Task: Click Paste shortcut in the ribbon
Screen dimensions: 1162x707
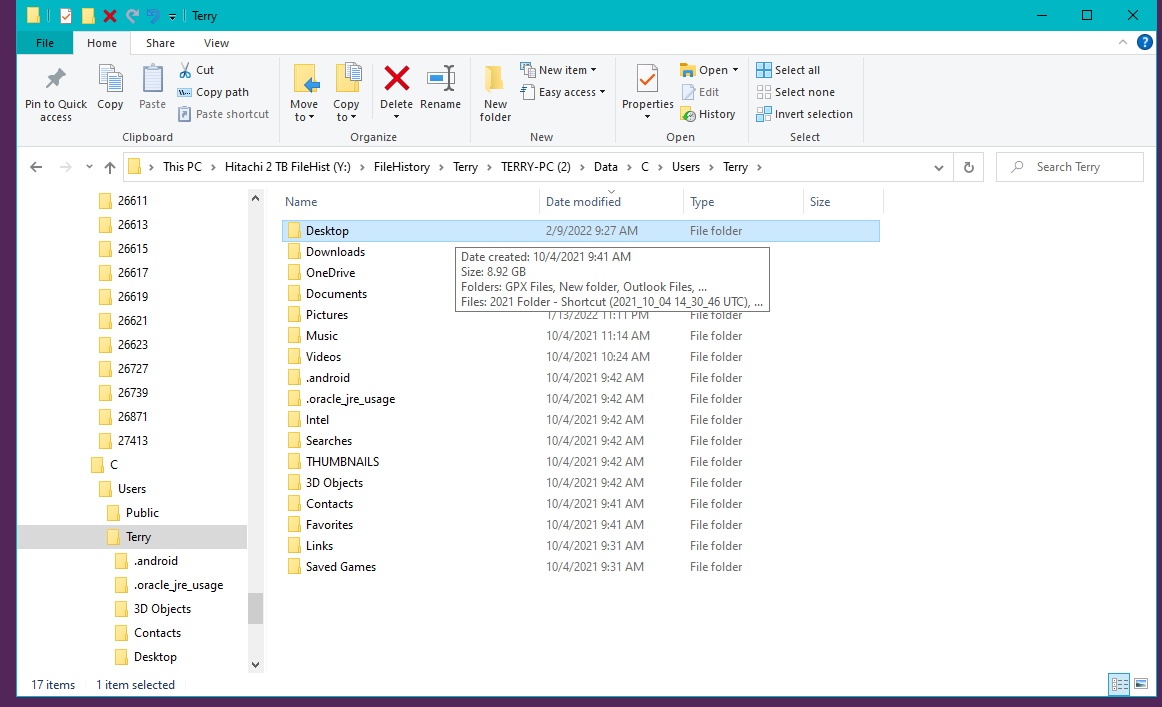Action: [224, 114]
